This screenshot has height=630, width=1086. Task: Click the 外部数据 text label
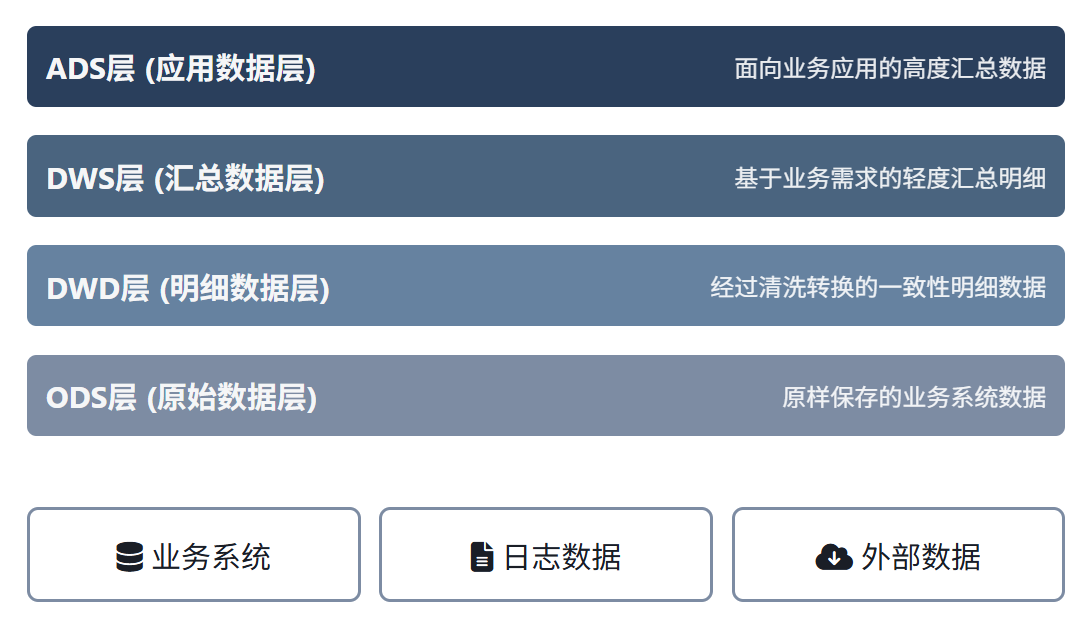pos(921,557)
